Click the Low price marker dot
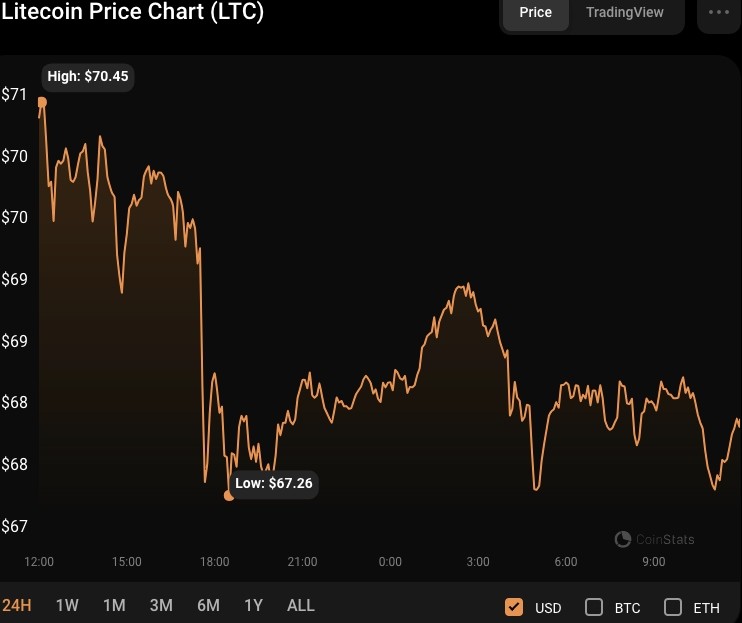This screenshot has width=742, height=623. (229, 496)
